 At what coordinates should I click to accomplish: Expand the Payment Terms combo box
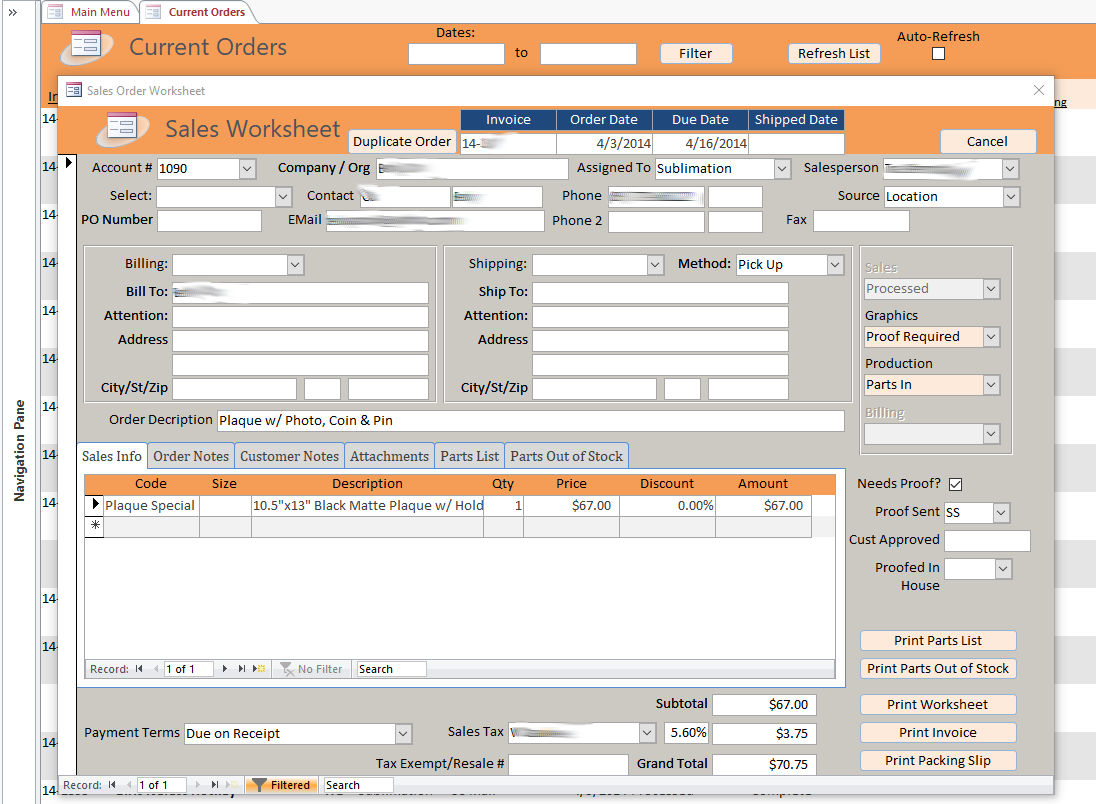pos(403,734)
